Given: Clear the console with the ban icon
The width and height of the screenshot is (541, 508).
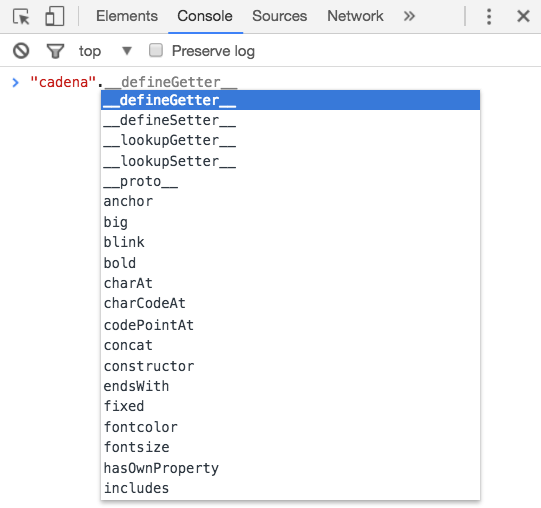Looking at the screenshot, I should click(21, 51).
